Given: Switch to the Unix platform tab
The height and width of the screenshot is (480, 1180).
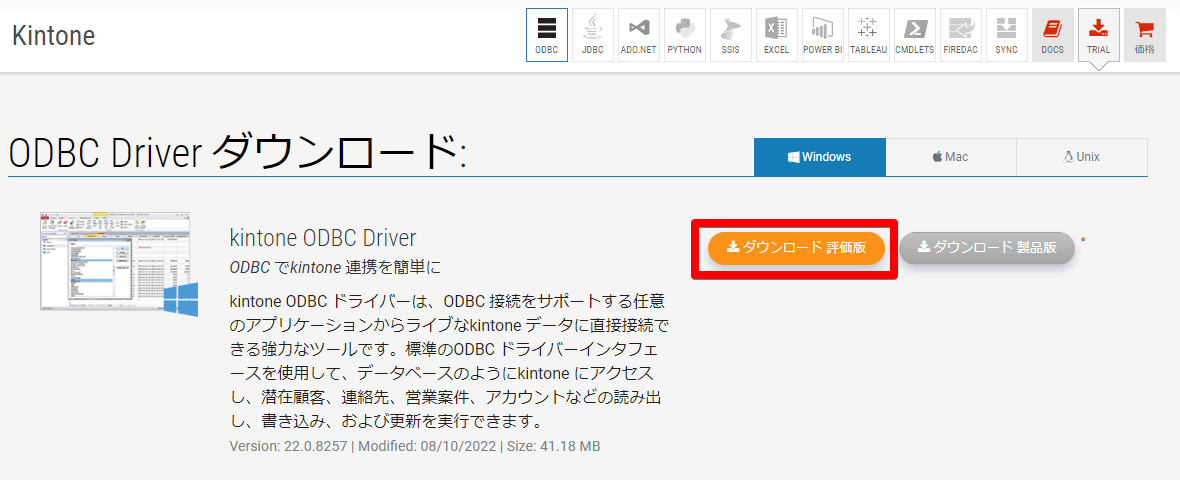Looking at the screenshot, I should [1081, 157].
